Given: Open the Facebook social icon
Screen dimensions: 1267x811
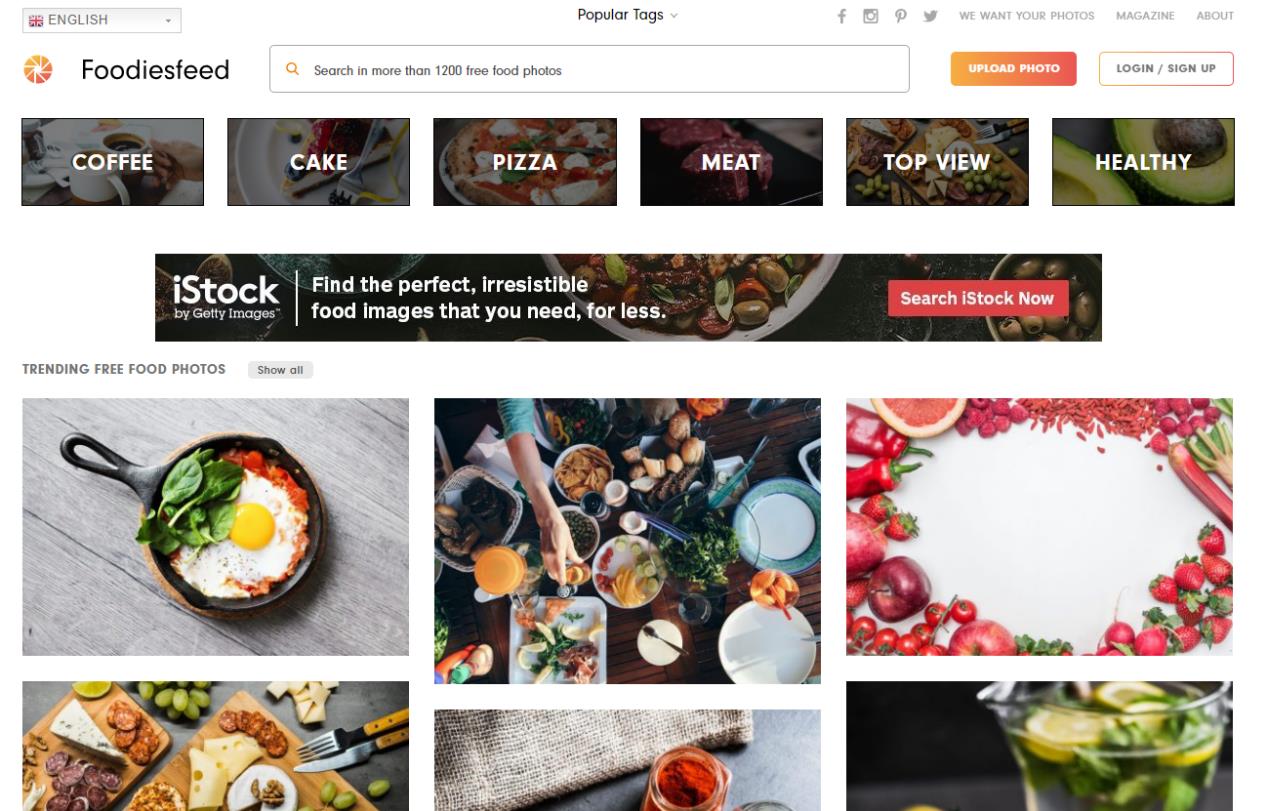Looking at the screenshot, I should point(842,16).
